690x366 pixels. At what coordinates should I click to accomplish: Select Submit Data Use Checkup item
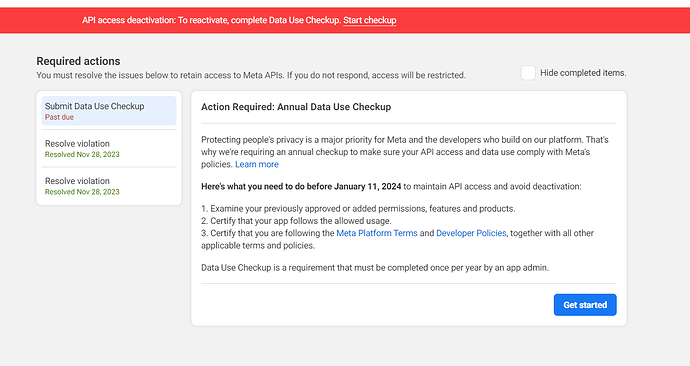(x=109, y=111)
